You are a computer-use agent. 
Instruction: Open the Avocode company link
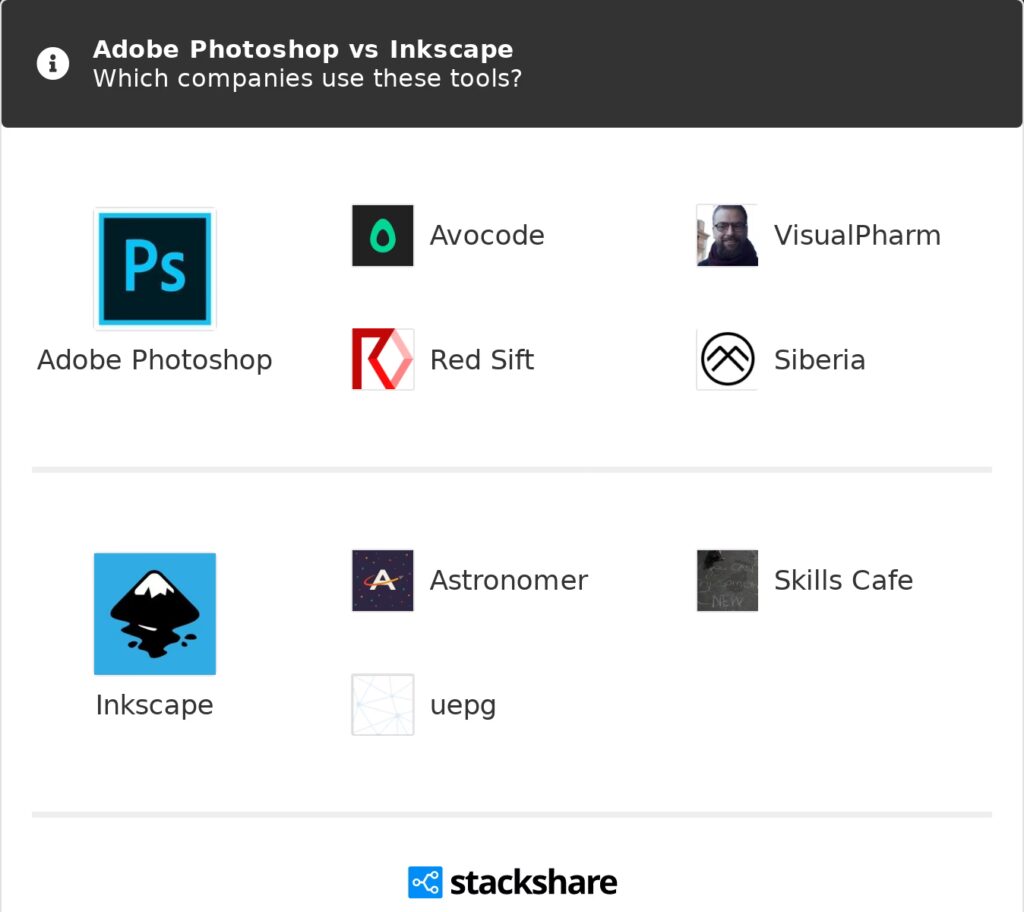487,236
